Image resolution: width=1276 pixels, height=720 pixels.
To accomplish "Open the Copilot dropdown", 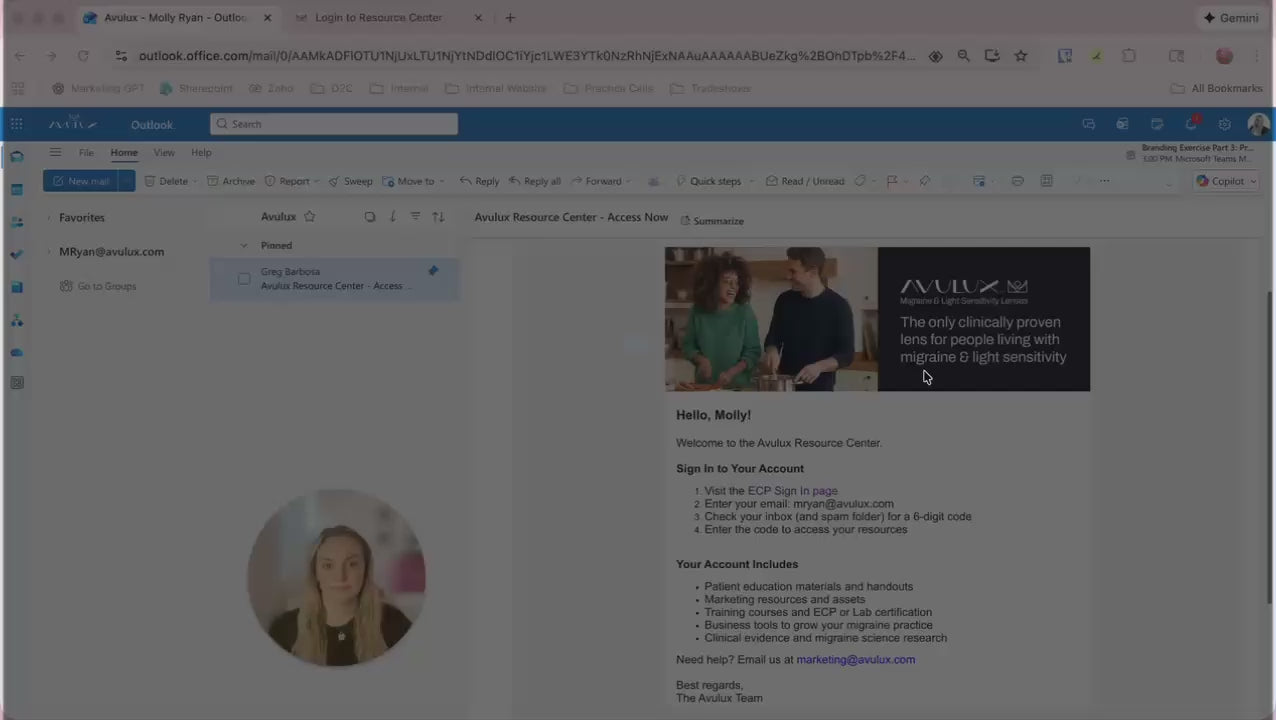I will pyautogui.click(x=1253, y=181).
